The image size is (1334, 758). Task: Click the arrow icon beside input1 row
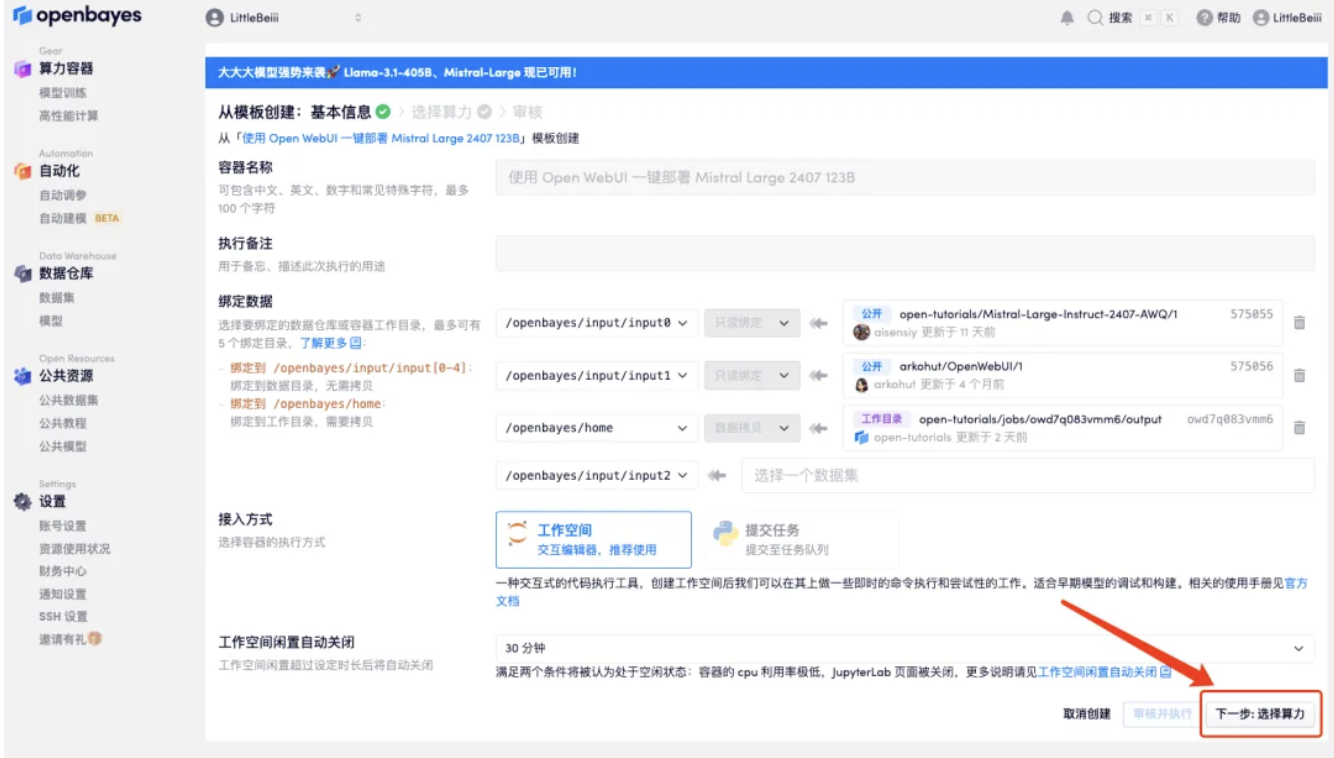point(819,375)
